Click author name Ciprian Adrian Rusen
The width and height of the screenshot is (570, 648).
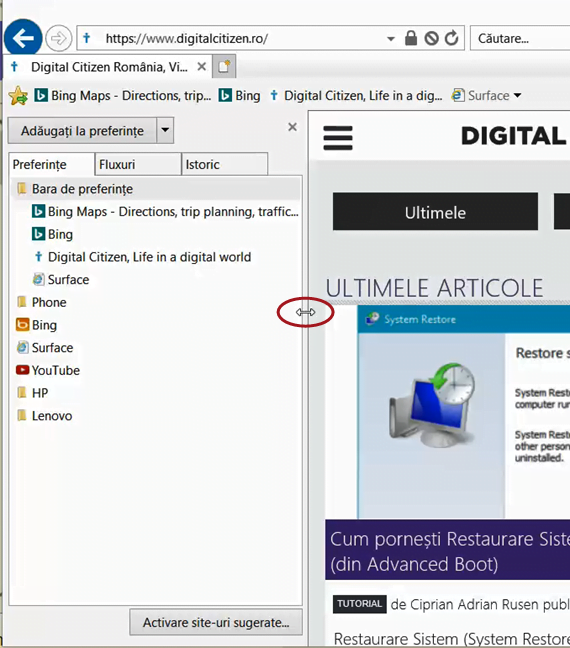472,605
